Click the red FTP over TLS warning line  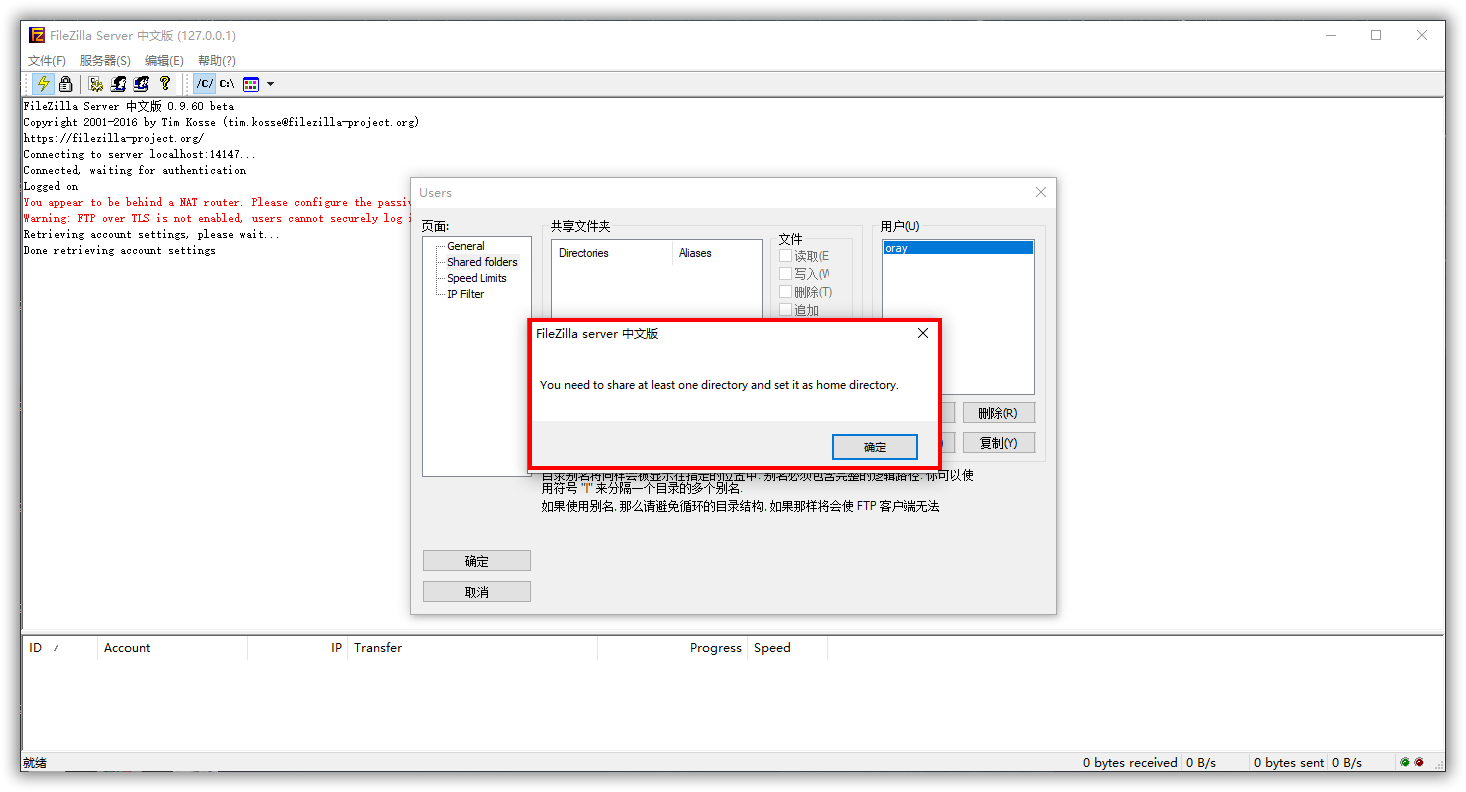(216, 218)
